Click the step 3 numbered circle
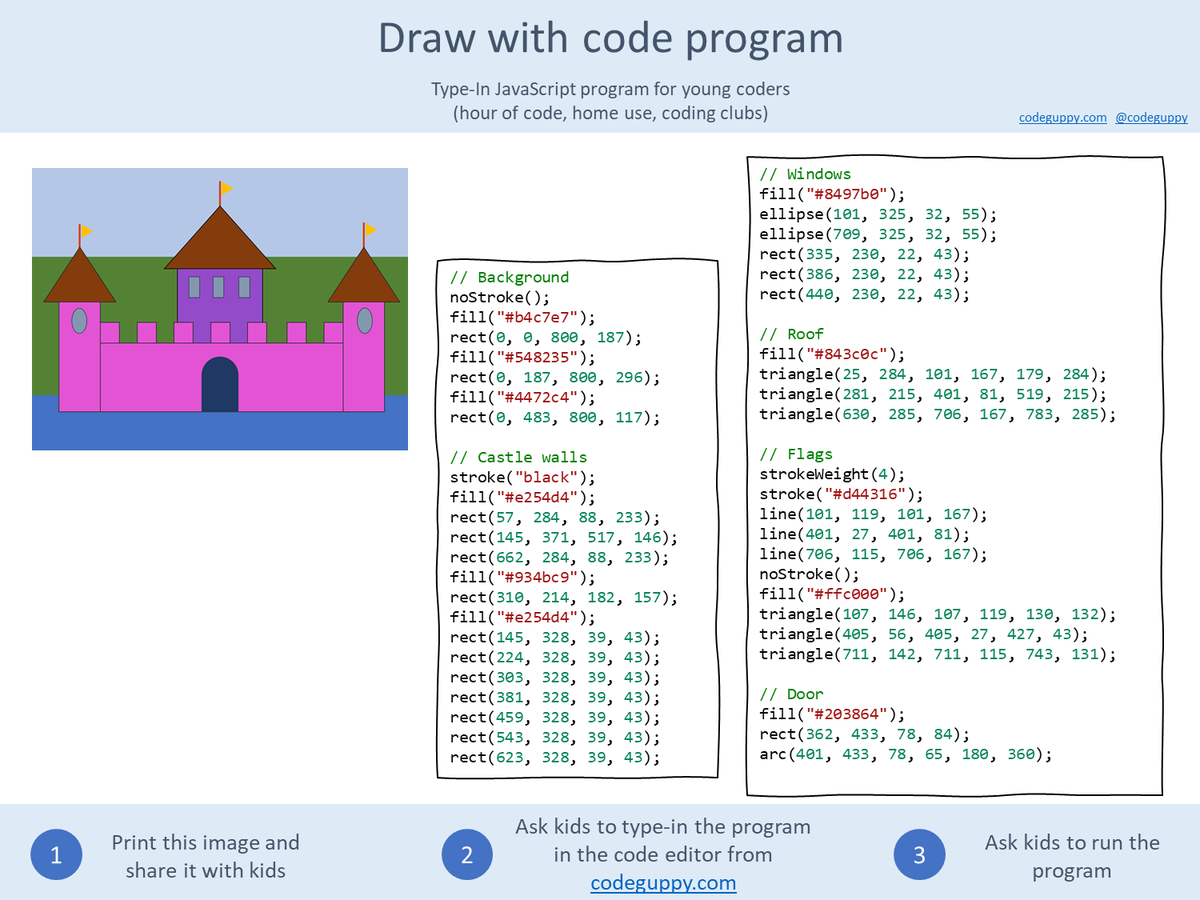 point(919,855)
